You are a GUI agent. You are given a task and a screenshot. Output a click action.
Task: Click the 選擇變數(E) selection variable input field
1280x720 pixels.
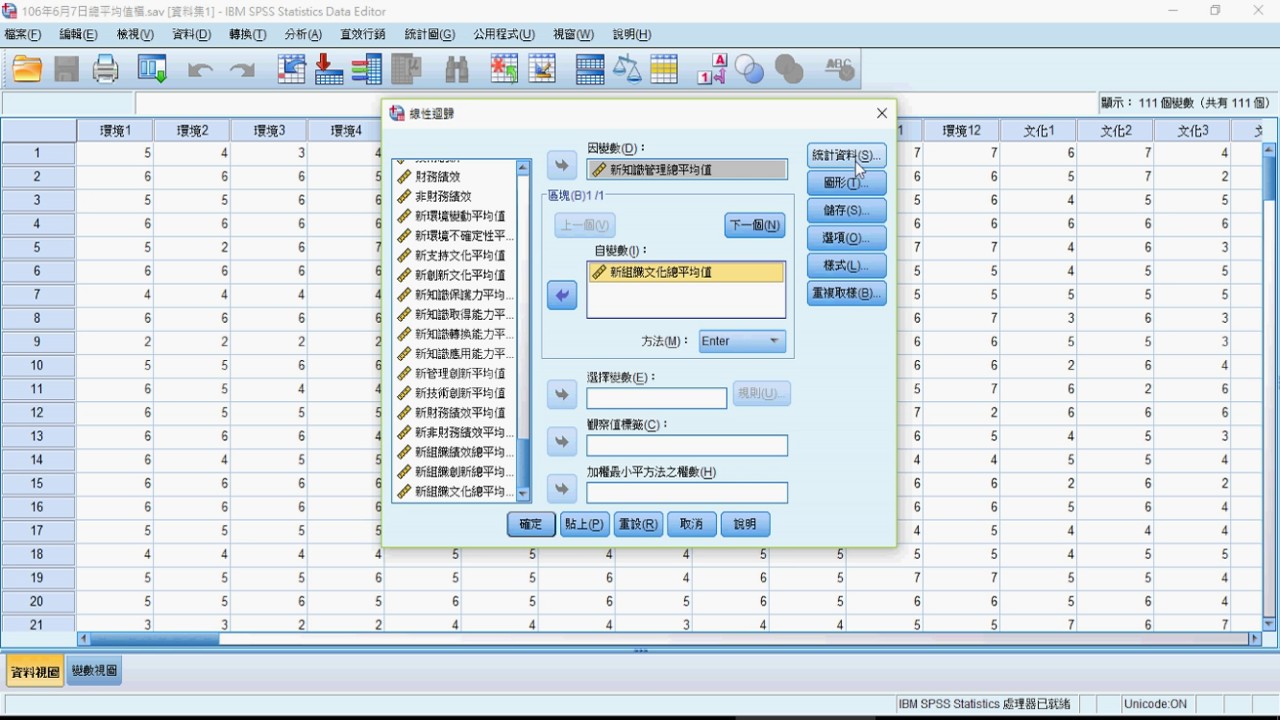(657, 398)
